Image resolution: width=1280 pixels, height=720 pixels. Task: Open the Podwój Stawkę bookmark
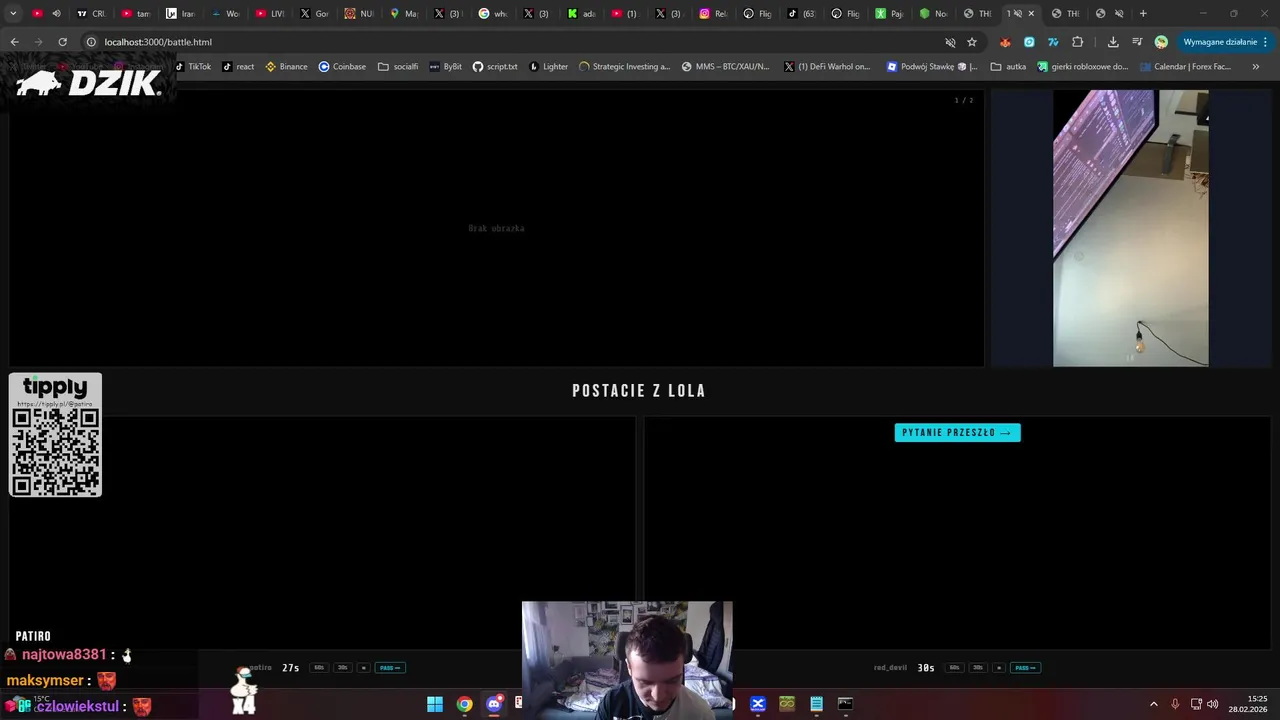933,67
